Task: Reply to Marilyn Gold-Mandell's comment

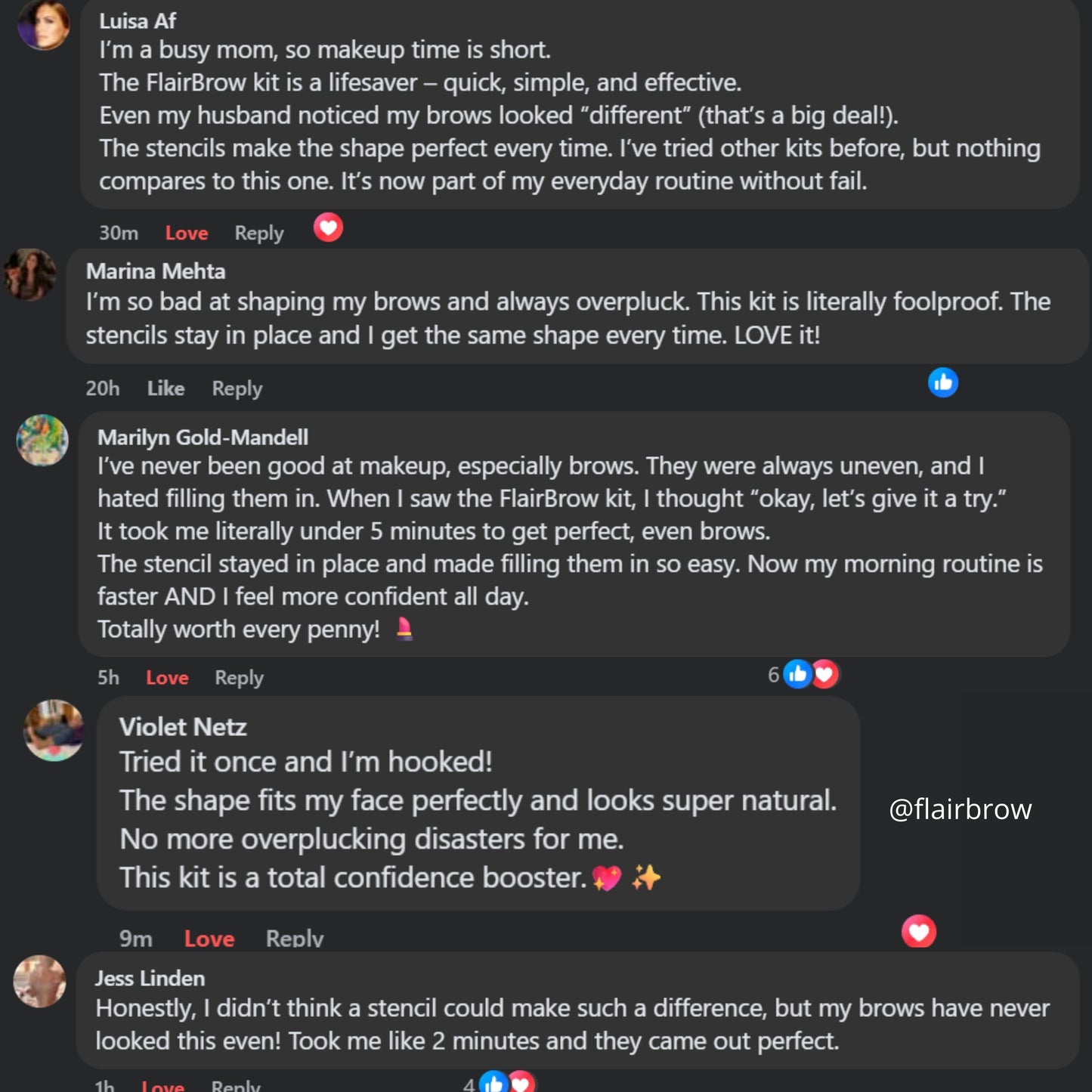Action: tap(239, 678)
